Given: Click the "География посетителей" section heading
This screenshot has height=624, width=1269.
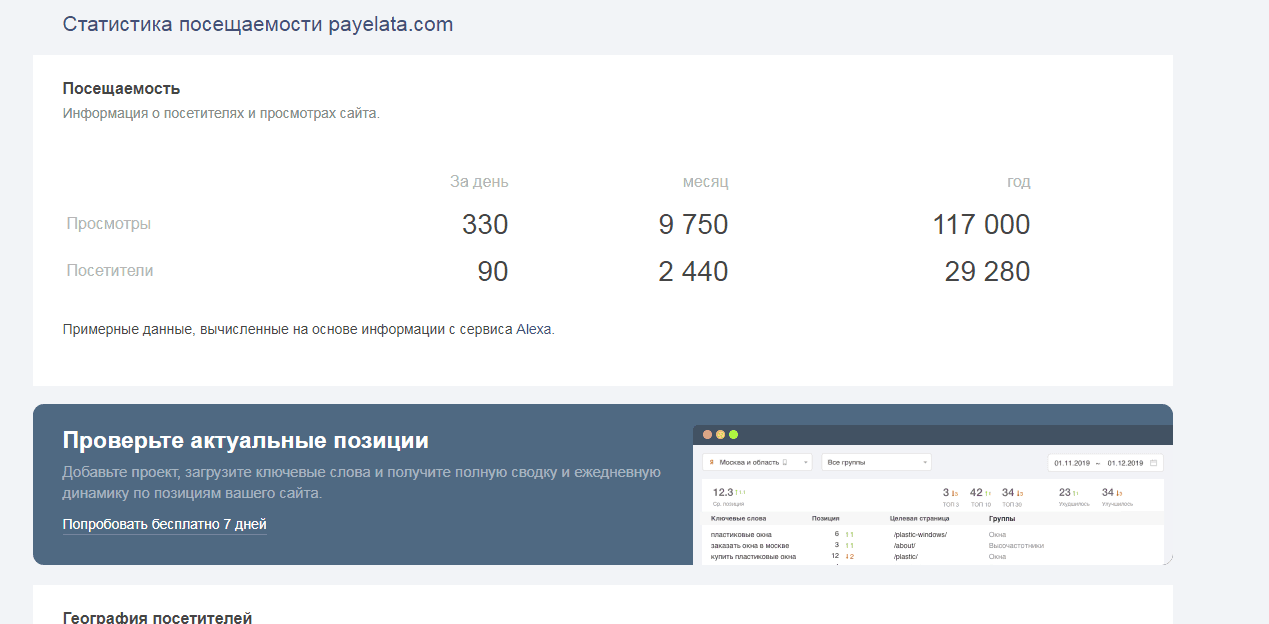Looking at the screenshot, I should pyautogui.click(x=157, y=617).
